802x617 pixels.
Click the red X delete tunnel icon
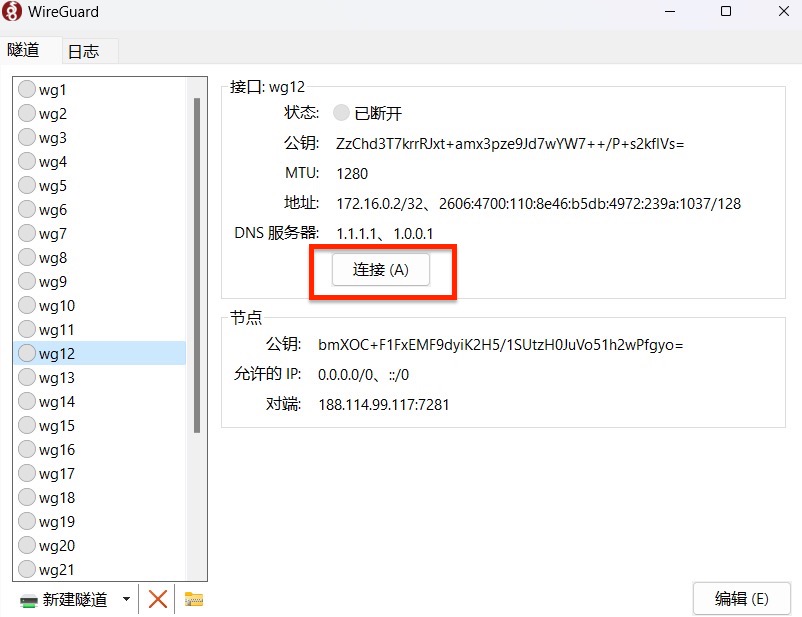157,599
